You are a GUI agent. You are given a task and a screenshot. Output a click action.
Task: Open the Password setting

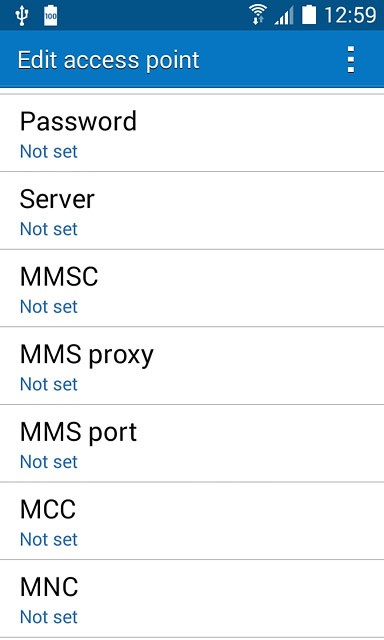pyautogui.click(x=192, y=133)
